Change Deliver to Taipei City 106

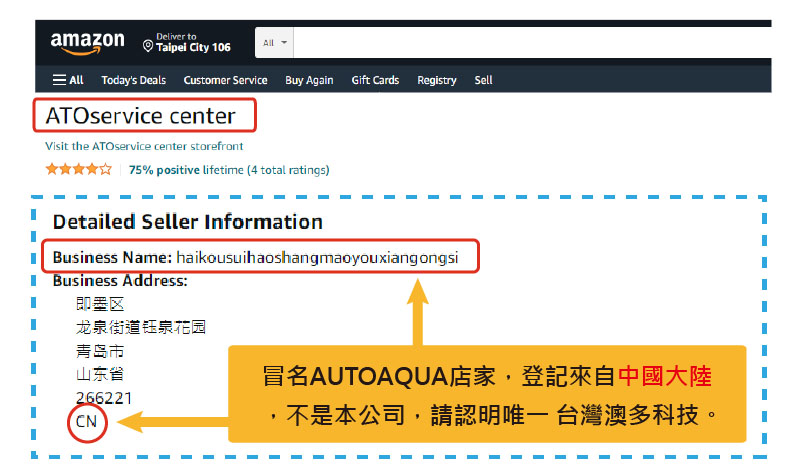tap(186, 42)
